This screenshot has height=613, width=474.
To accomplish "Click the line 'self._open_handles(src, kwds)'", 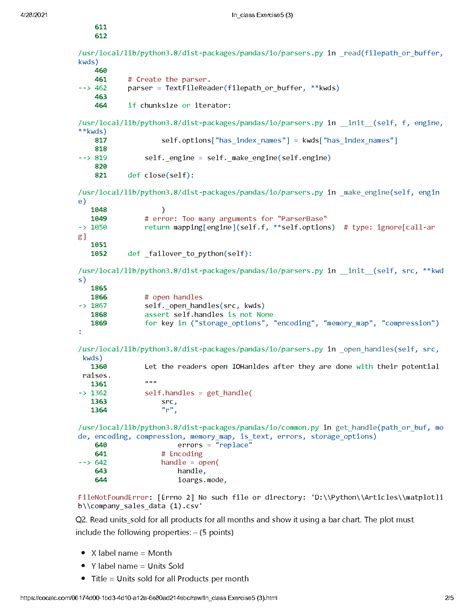I will click(x=205, y=305).
